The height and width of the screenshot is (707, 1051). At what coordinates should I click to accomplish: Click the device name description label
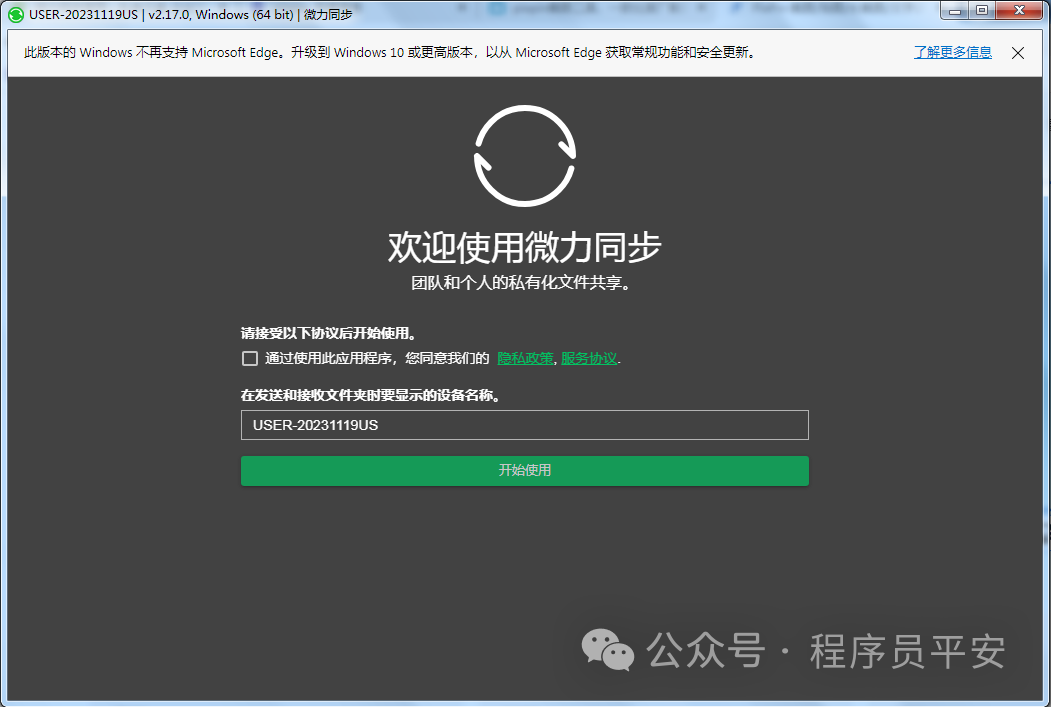[x=371, y=395]
